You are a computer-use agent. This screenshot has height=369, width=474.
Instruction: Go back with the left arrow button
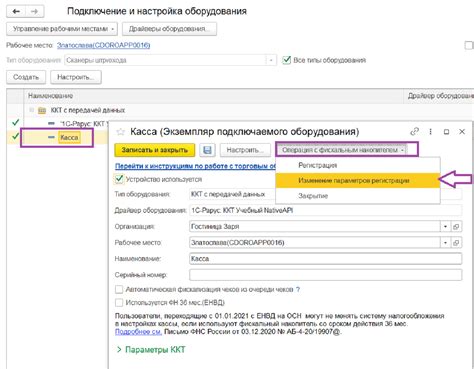pyautogui.click(x=16, y=12)
